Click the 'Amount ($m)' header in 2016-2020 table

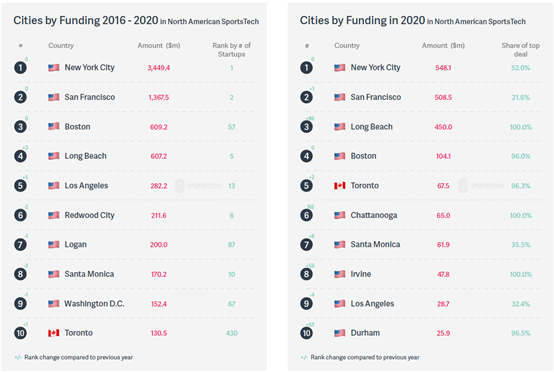click(x=159, y=46)
